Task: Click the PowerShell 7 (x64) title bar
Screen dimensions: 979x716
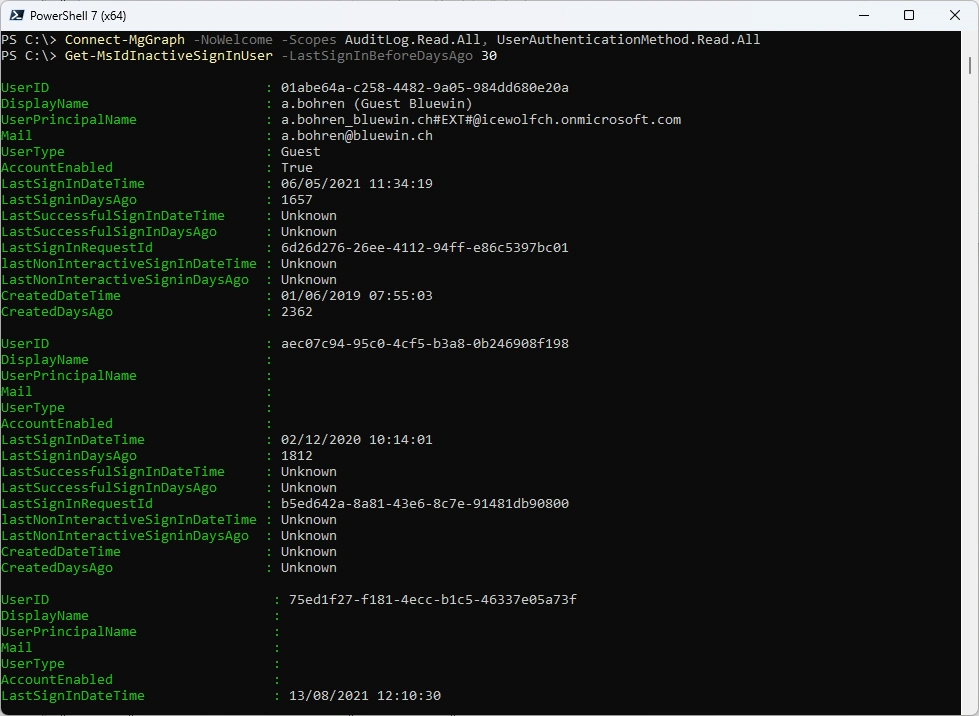Action: point(400,15)
